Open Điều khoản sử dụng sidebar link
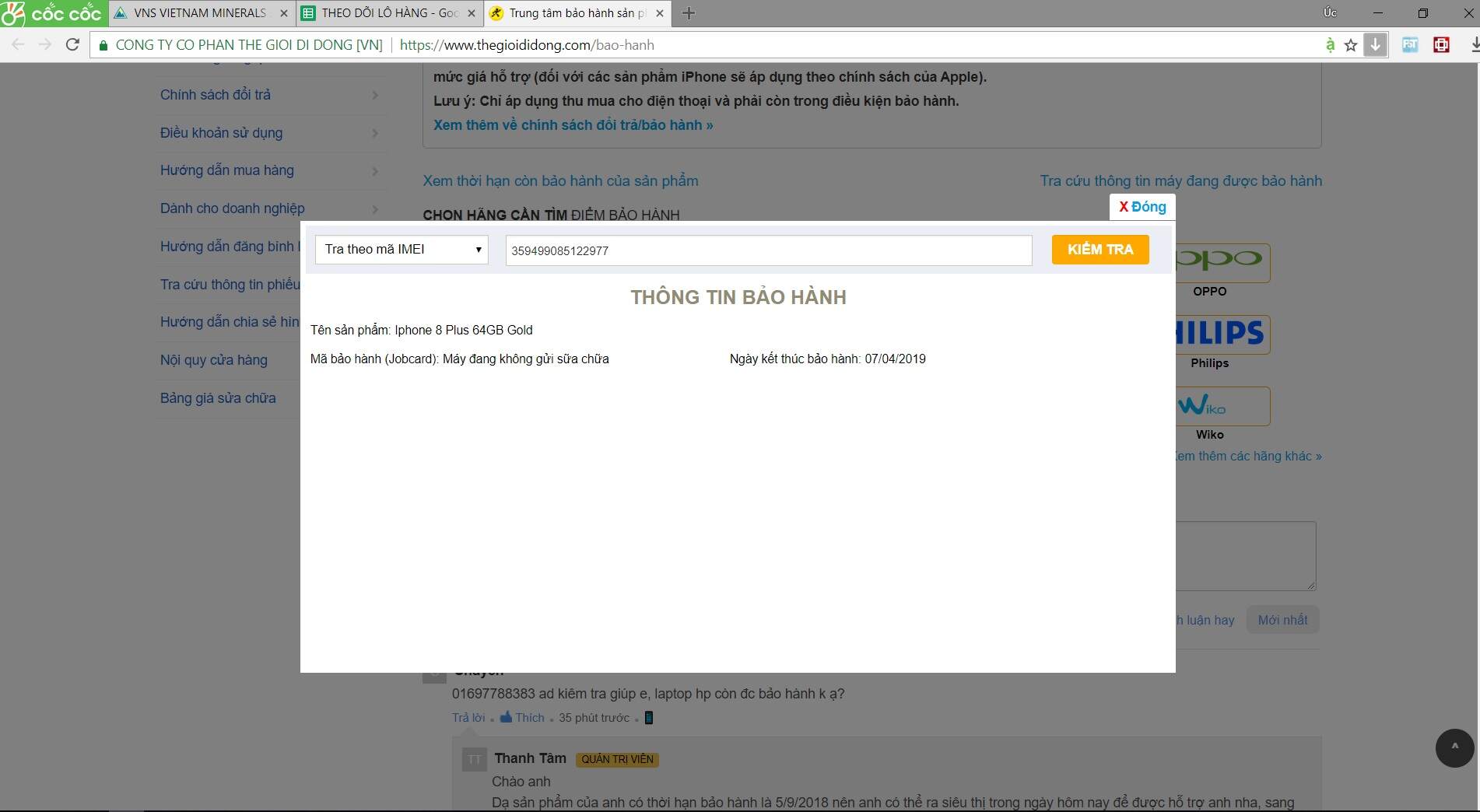Screen dimensions: 1480x812 point(221,133)
